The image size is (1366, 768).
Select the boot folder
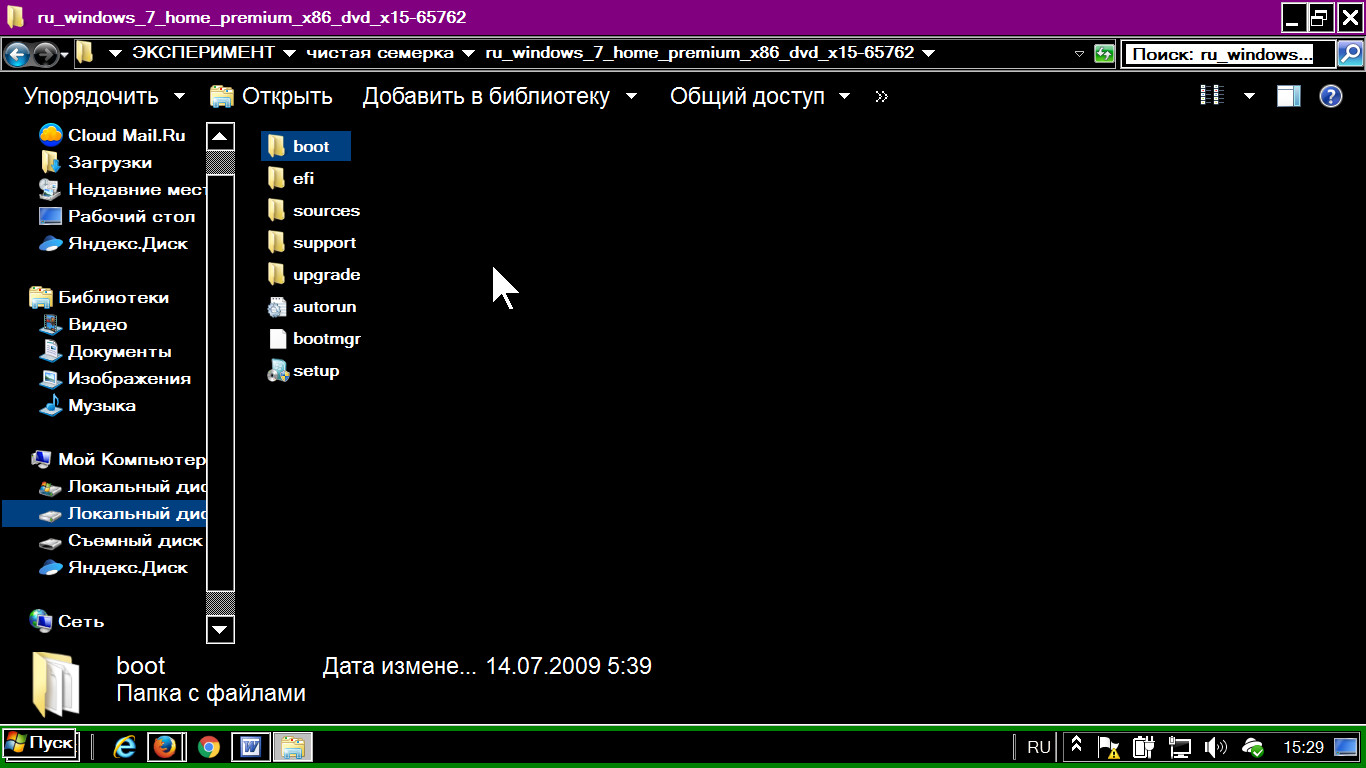pyautogui.click(x=306, y=146)
